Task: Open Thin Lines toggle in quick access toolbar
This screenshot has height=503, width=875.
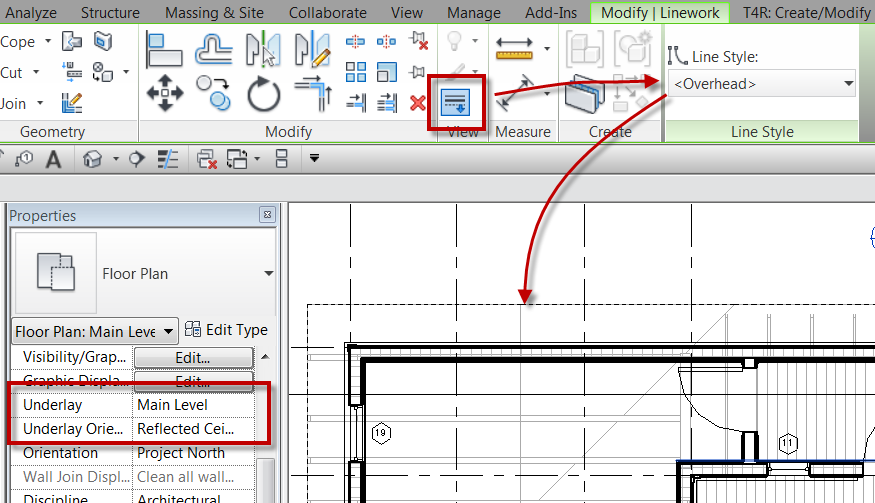Action: click(x=167, y=159)
